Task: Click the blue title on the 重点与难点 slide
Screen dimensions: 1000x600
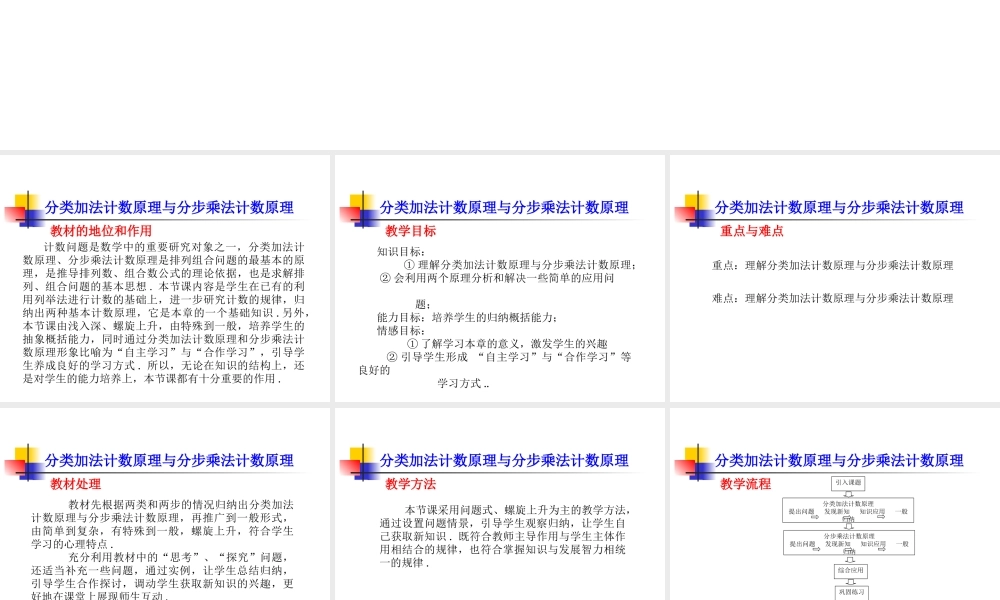Action: click(x=839, y=207)
